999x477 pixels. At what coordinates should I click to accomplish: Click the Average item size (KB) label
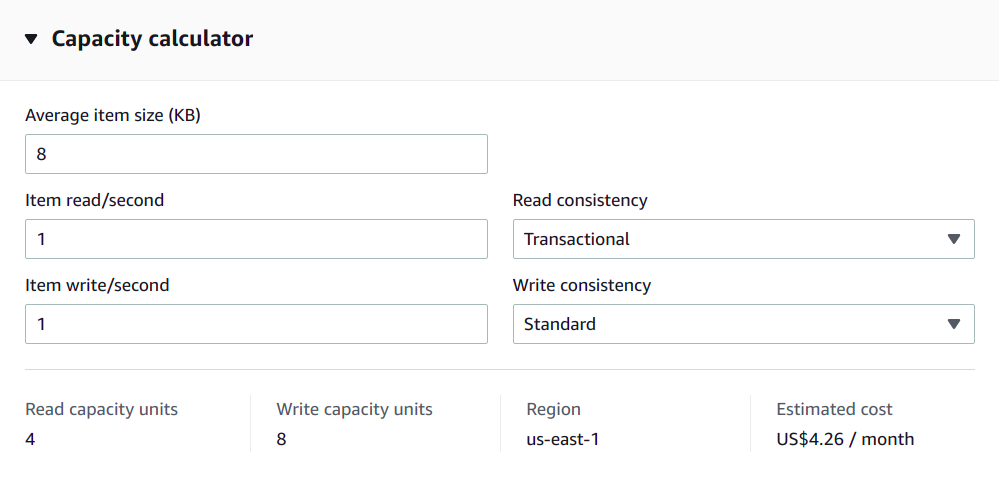click(113, 115)
